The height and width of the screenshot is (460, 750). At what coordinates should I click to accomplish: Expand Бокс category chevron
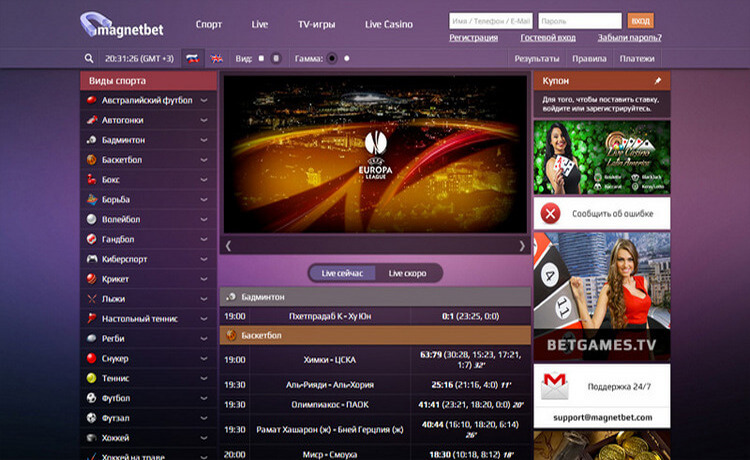pyautogui.click(x=204, y=180)
